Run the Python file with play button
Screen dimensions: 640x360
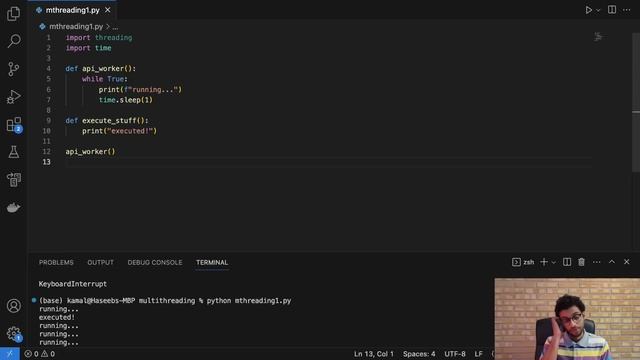tap(588, 10)
